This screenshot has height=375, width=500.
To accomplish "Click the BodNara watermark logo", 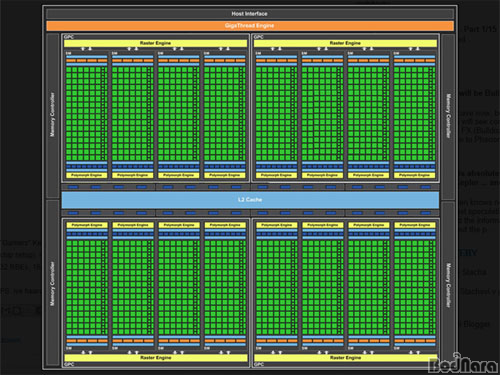I will pyautogui.click(x=463, y=364).
